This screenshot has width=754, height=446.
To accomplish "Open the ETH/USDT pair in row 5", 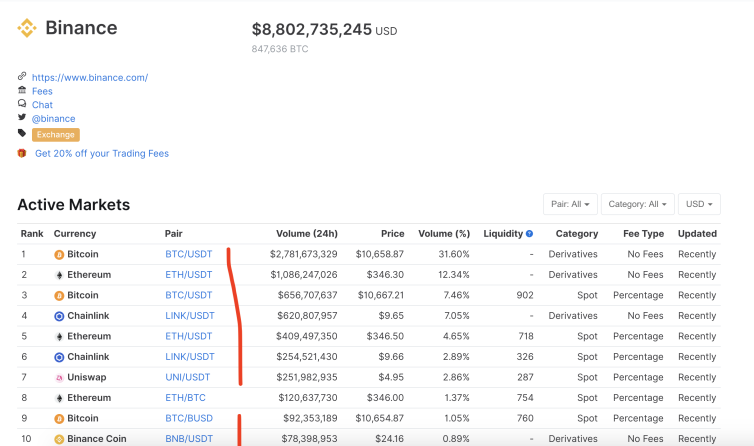I will coord(188,336).
